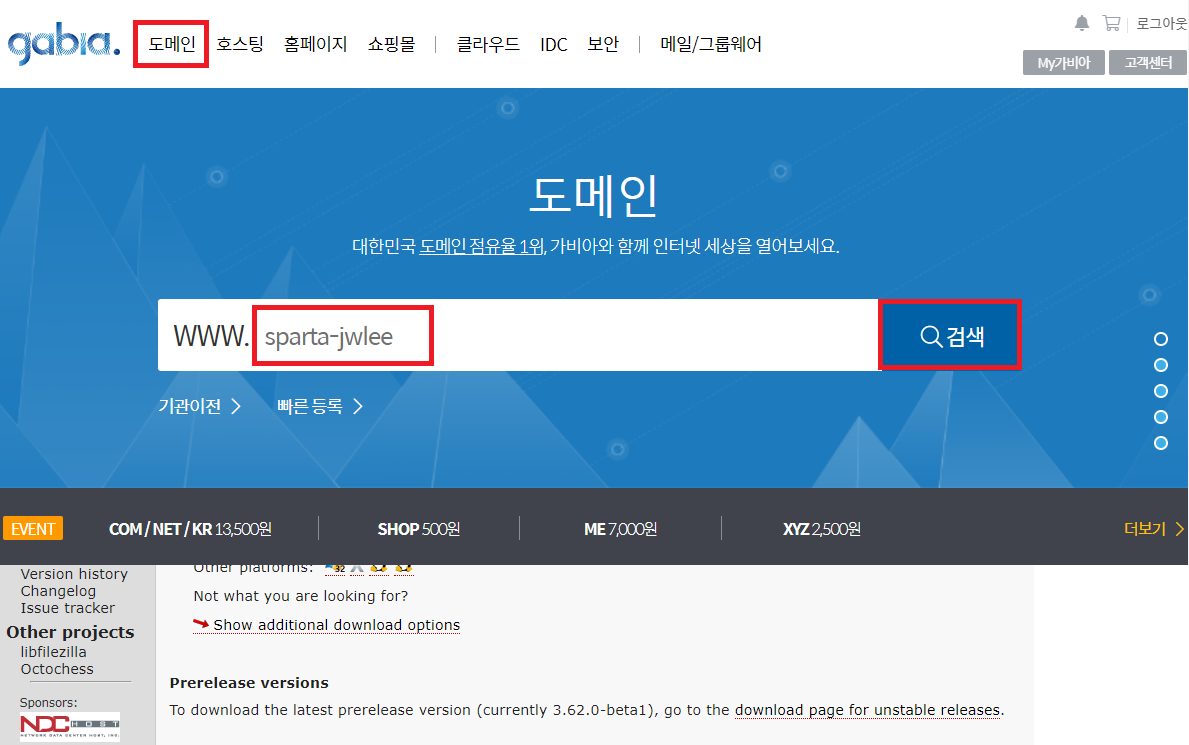Click ME 7,000원 event

pyautogui.click(x=620, y=529)
